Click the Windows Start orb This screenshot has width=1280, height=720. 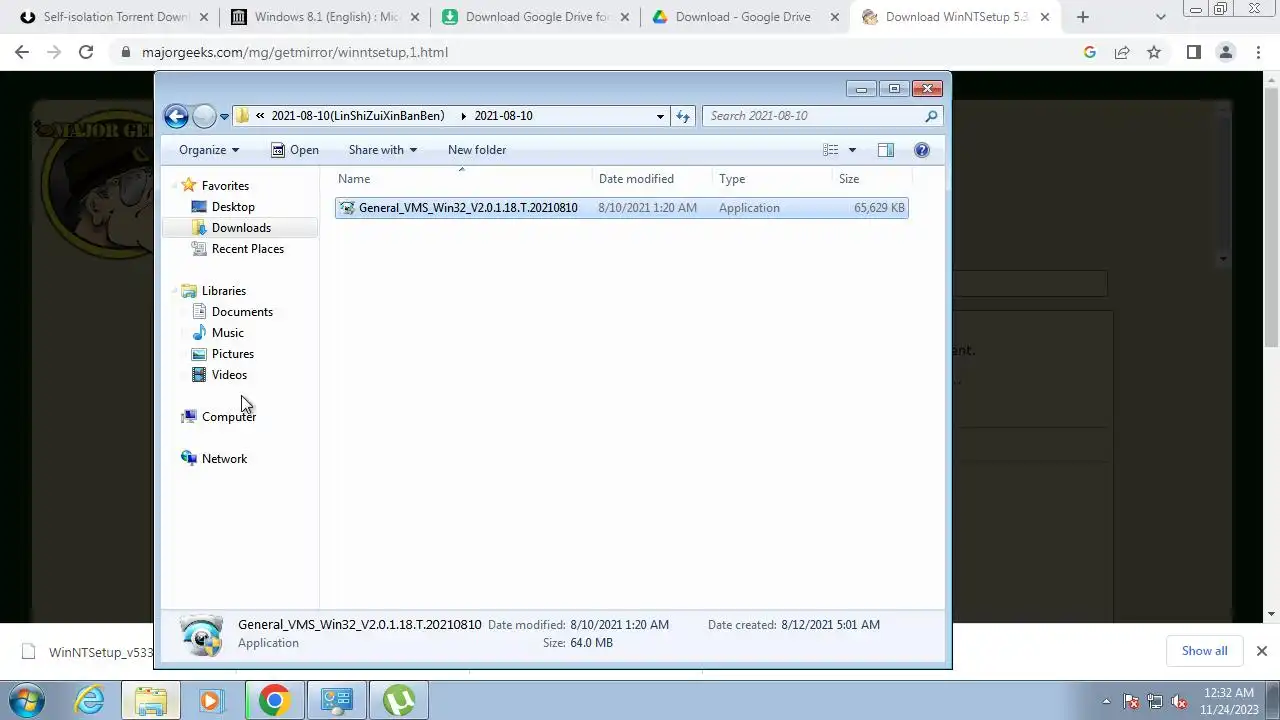(x=27, y=700)
